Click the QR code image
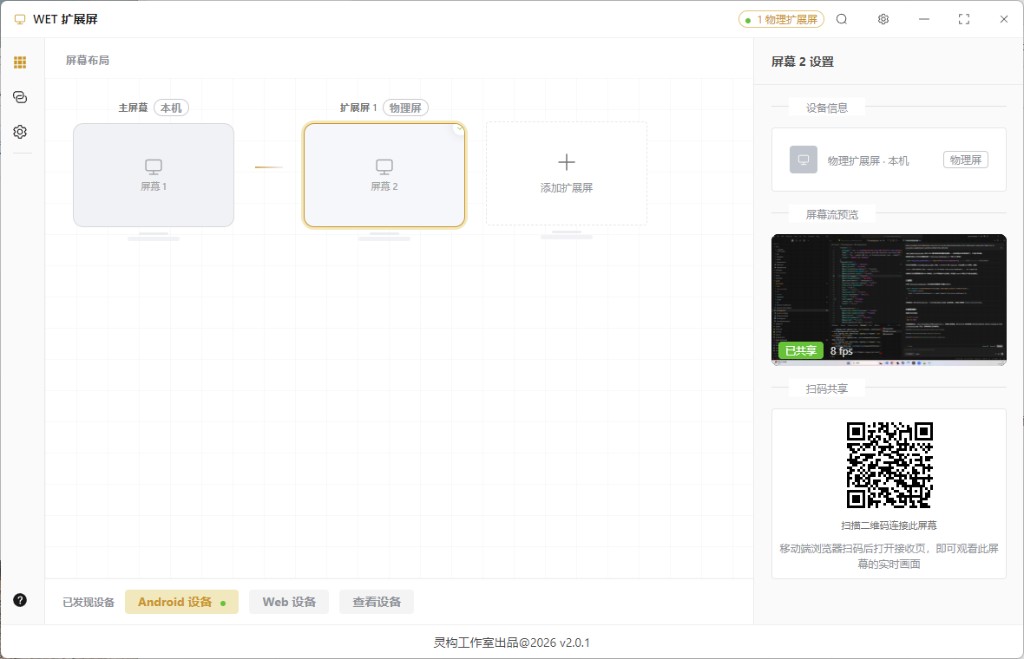Viewport: 1024px width, 659px height. pyautogui.click(x=889, y=465)
